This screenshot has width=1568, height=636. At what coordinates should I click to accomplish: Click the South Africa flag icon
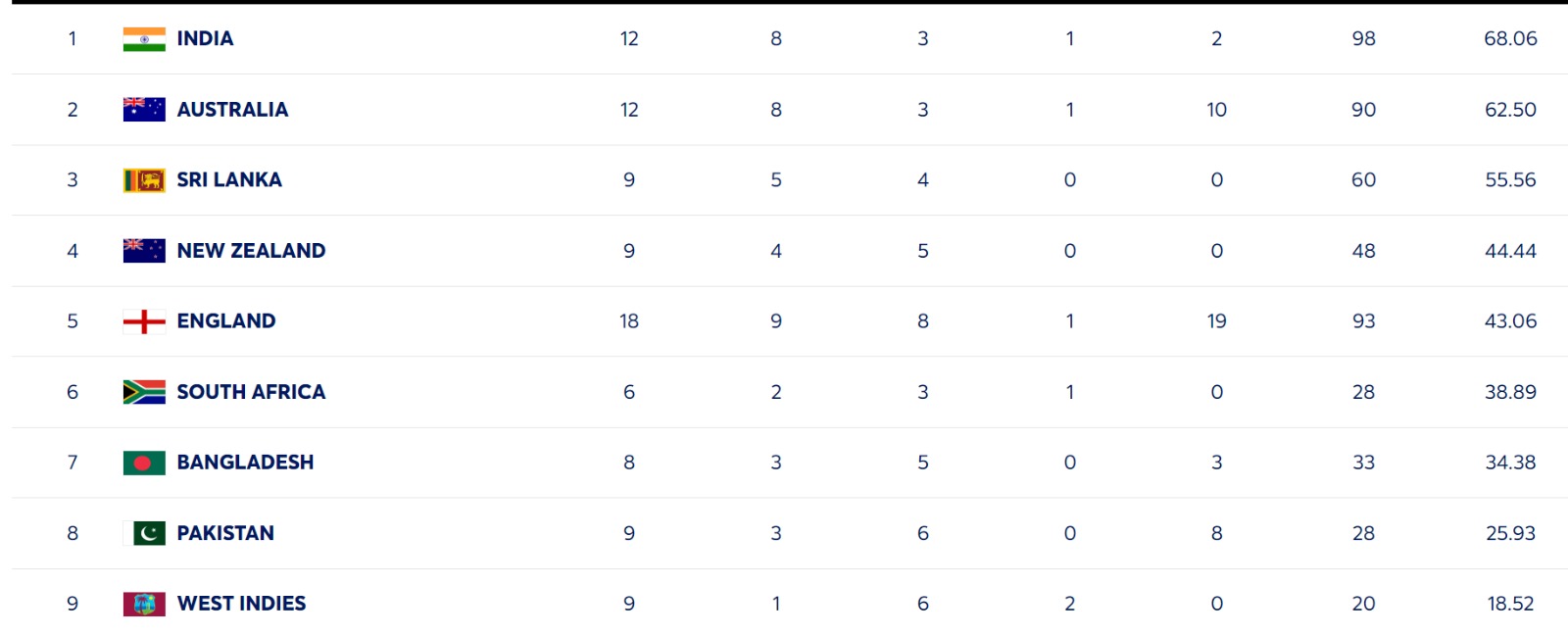tap(144, 392)
